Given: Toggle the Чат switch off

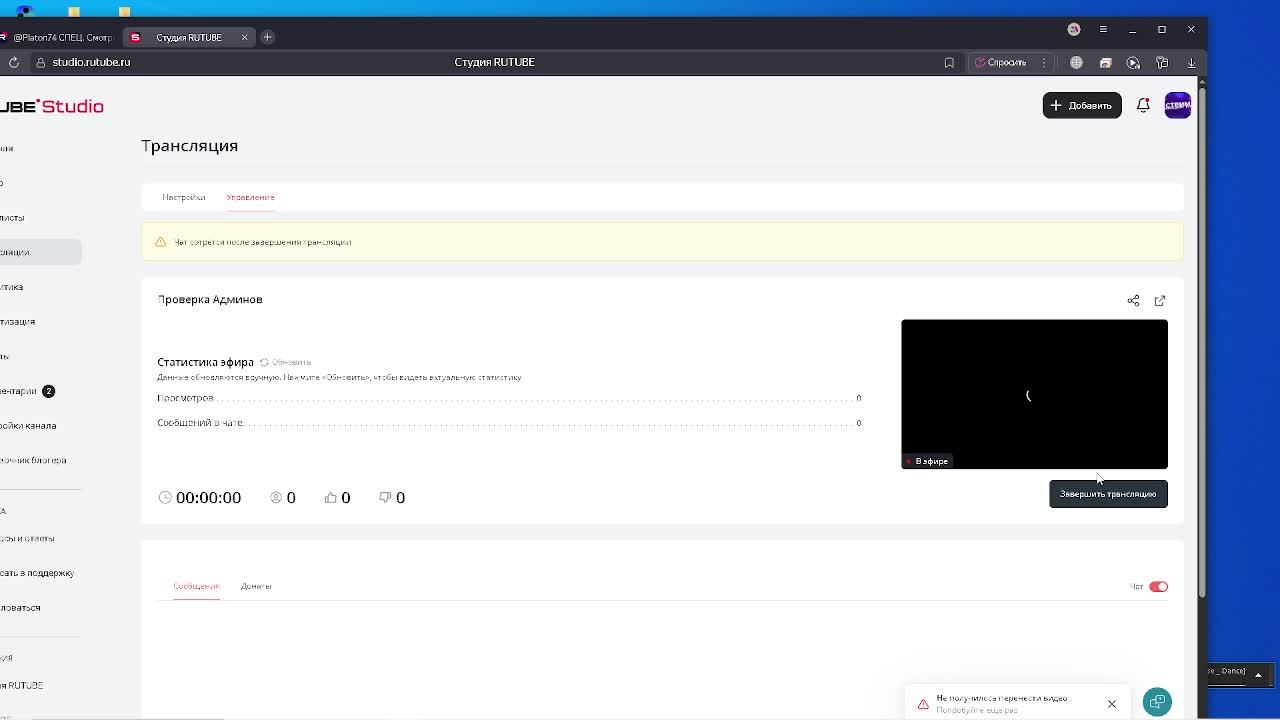Looking at the screenshot, I should (x=1158, y=587).
